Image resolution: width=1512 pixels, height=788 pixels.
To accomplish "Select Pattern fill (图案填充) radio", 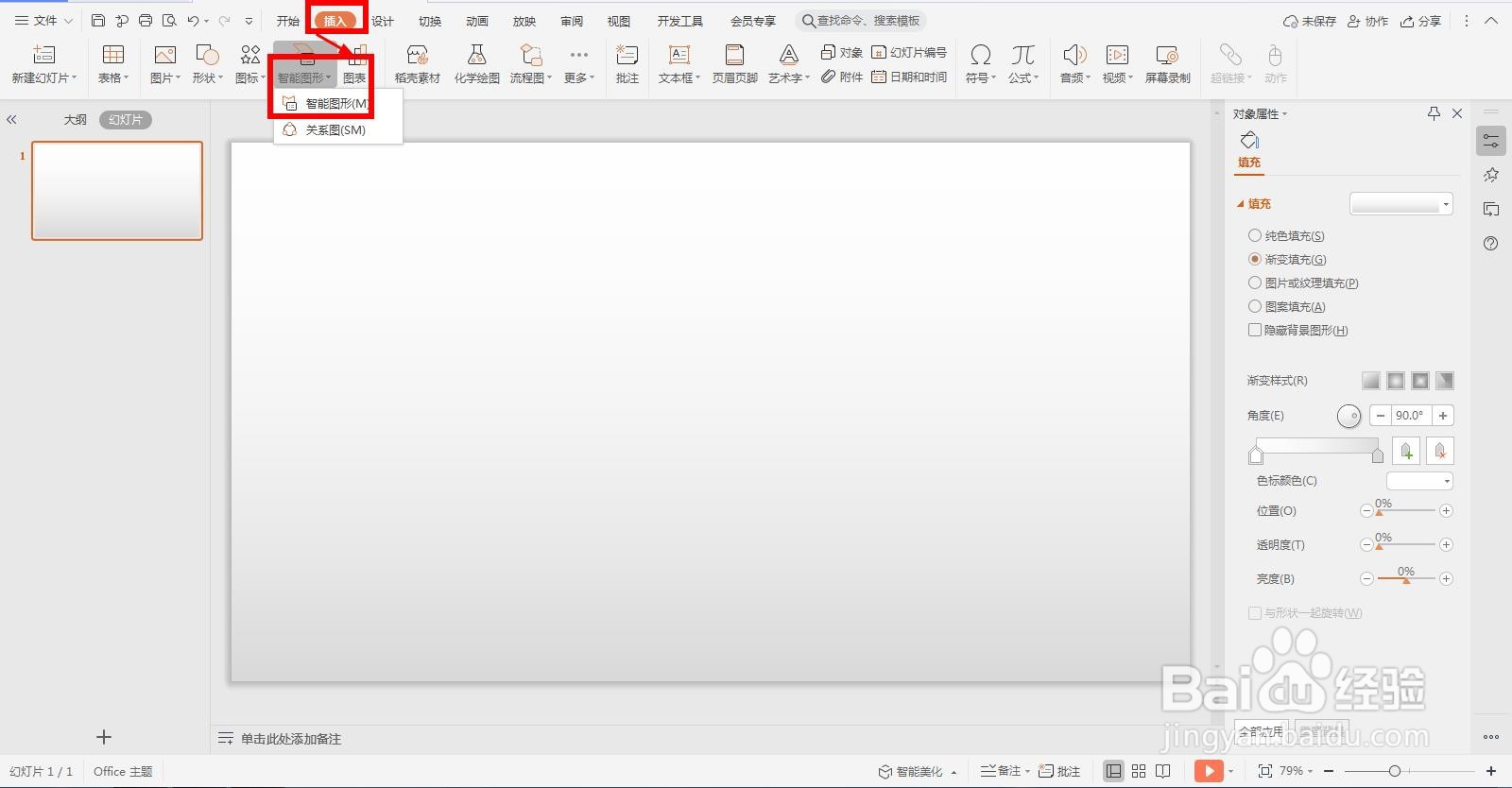I will 1255,306.
